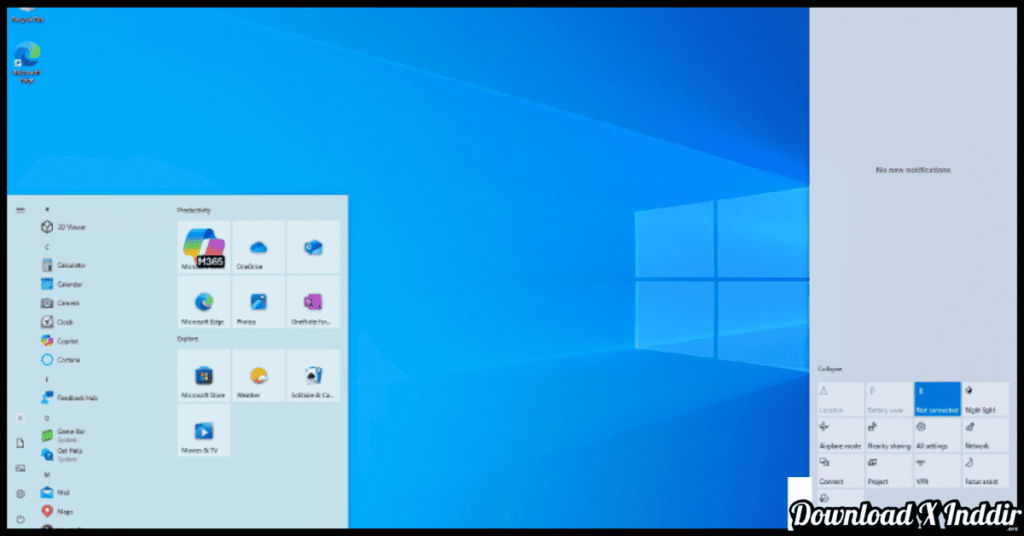Open the Outlook tile in Productivity group
1024x536 pixels.
pyautogui.click(x=313, y=247)
